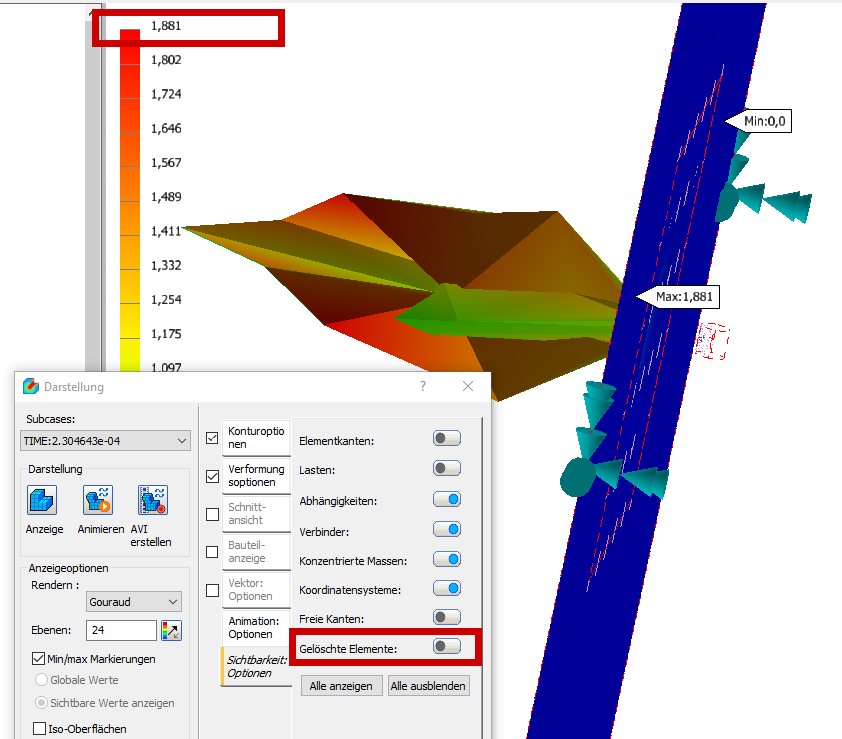This screenshot has width=842, height=739.
Task: Turn on the Elementkanten toggle
Action: click(x=446, y=437)
